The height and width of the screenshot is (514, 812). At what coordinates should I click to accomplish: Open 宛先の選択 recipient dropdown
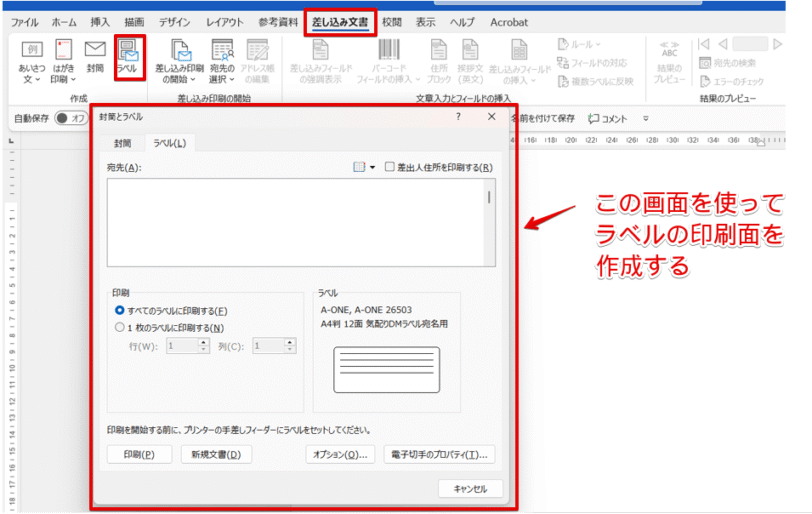(222, 62)
